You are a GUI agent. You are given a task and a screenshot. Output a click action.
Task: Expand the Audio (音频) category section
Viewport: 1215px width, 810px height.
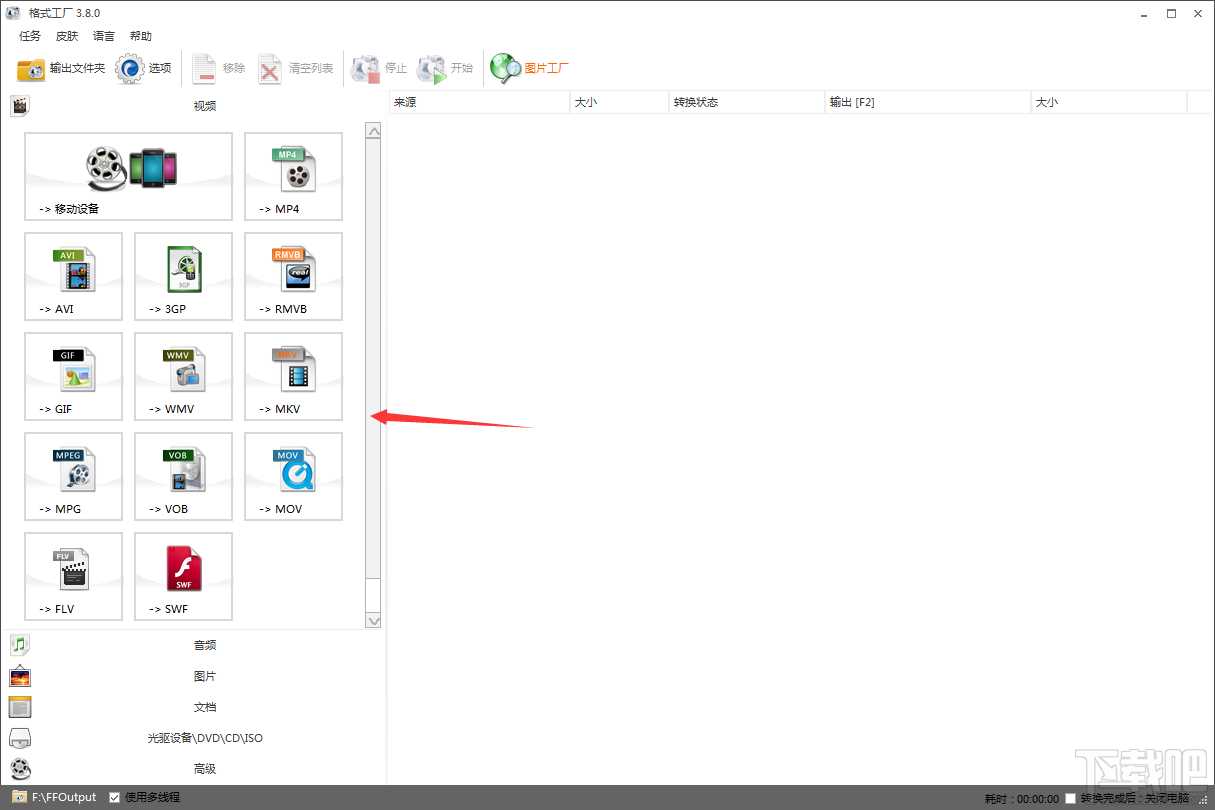point(204,645)
